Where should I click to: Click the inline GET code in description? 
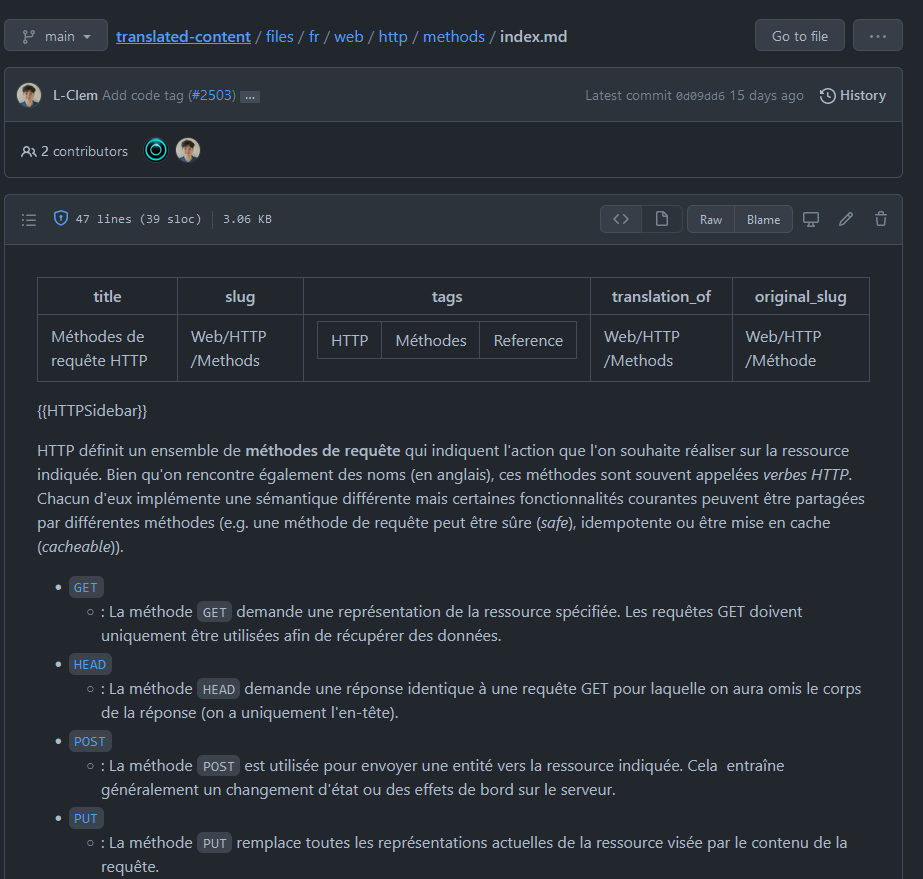tap(214, 612)
